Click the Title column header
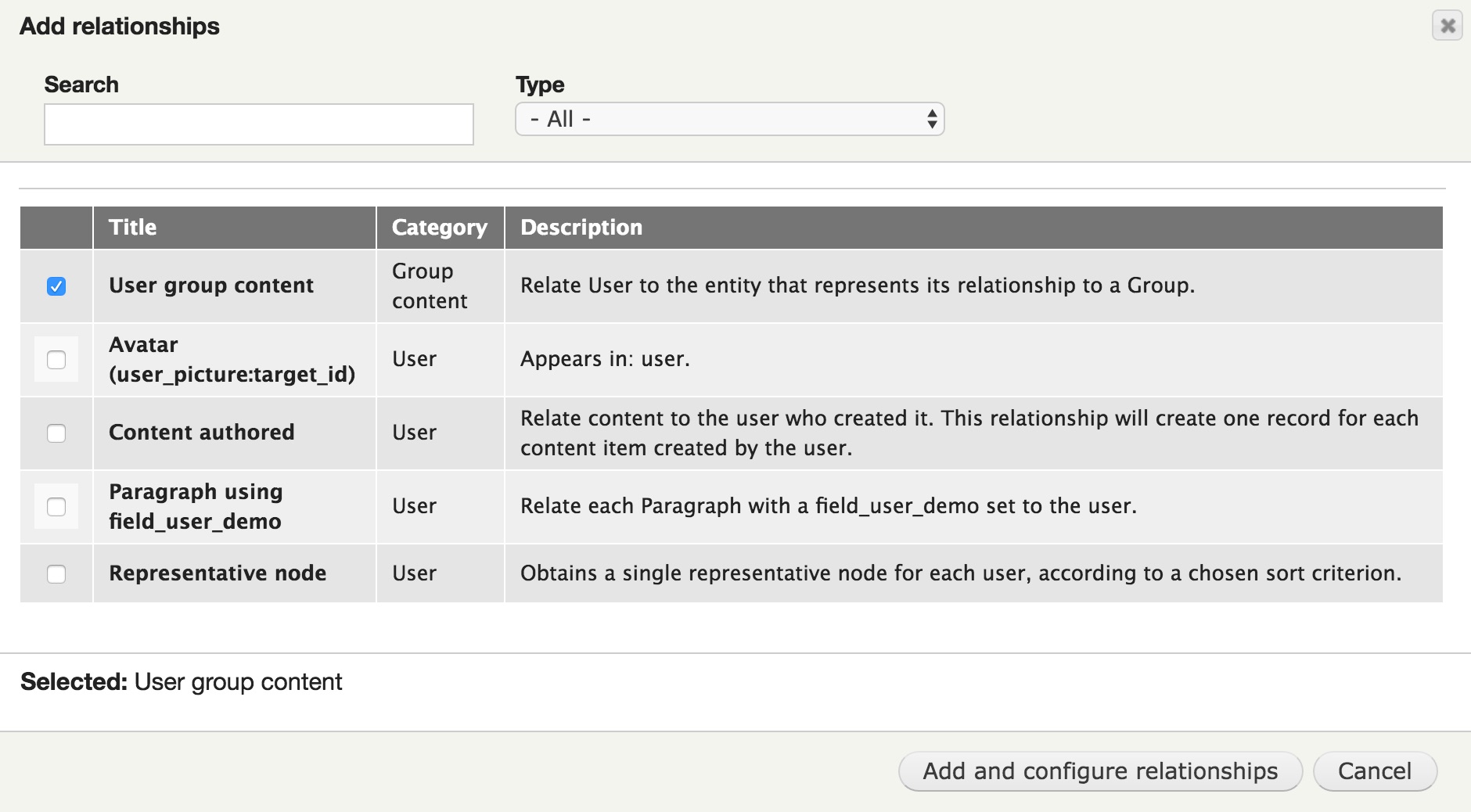Viewport: 1471px width, 812px height. coord(133,228)
